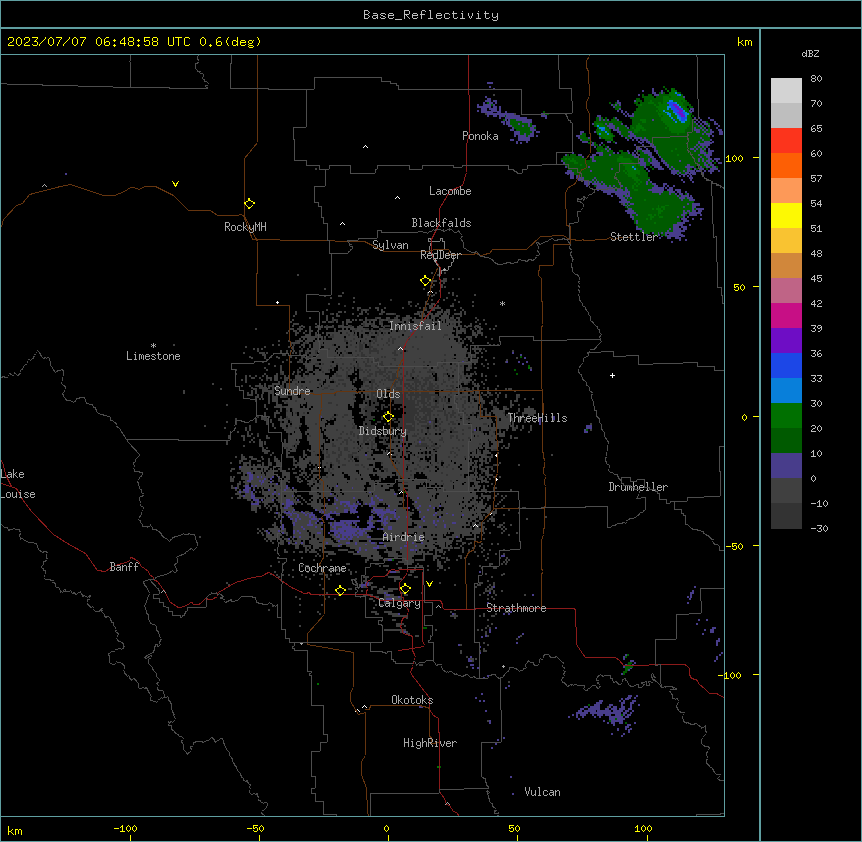This screenshot has height=842, width=862.
Task: Click the Base_Reflectivity title
Action: [431, 15]
